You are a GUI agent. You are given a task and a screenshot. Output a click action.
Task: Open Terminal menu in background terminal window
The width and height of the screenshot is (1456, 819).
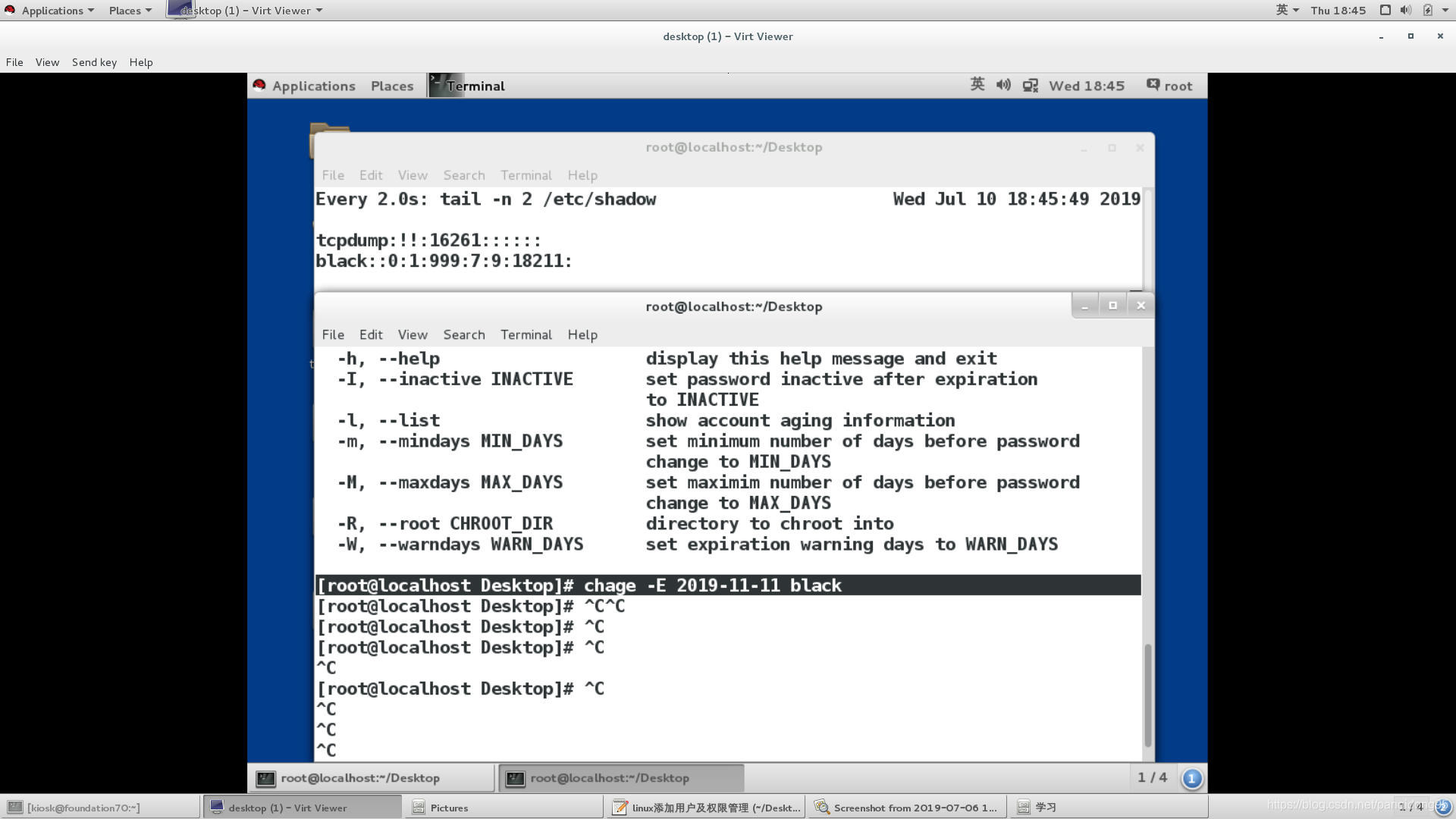pyautogui.click(x=526, y=175)
